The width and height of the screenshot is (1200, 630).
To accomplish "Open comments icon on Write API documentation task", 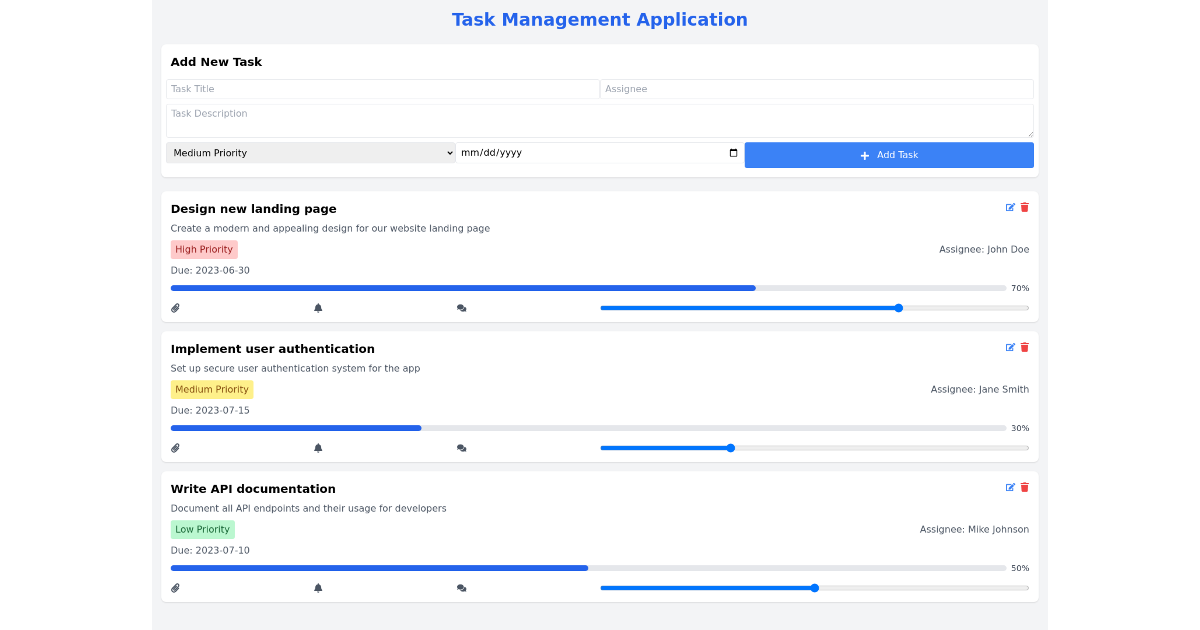I will 461,588.
